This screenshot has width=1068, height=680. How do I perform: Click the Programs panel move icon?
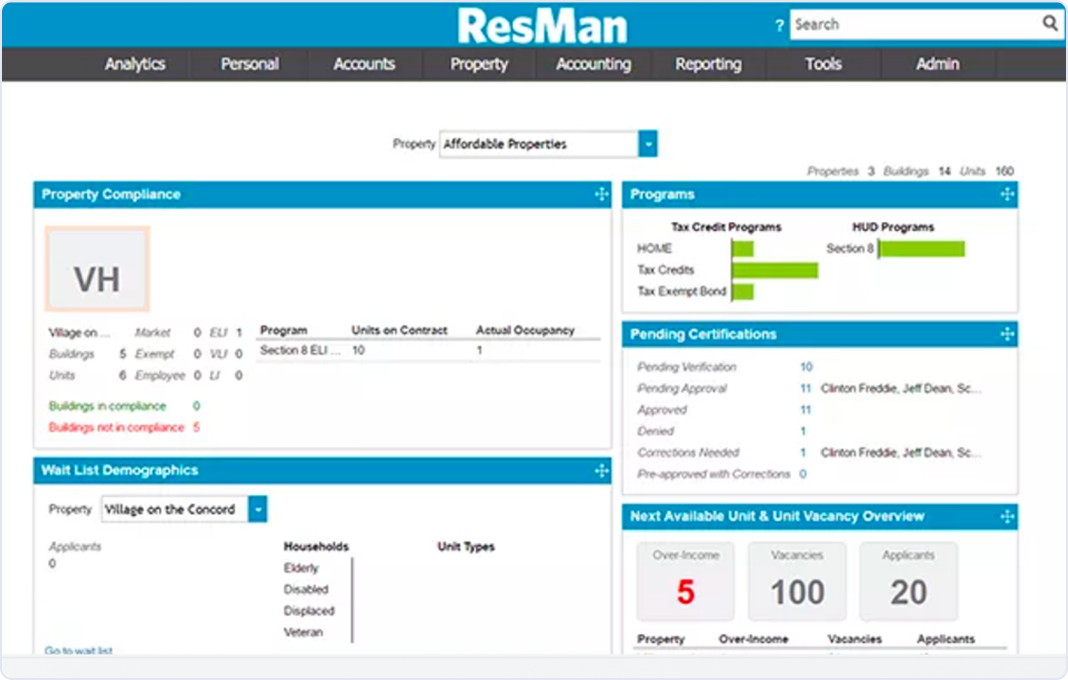tap(1007, 194)
